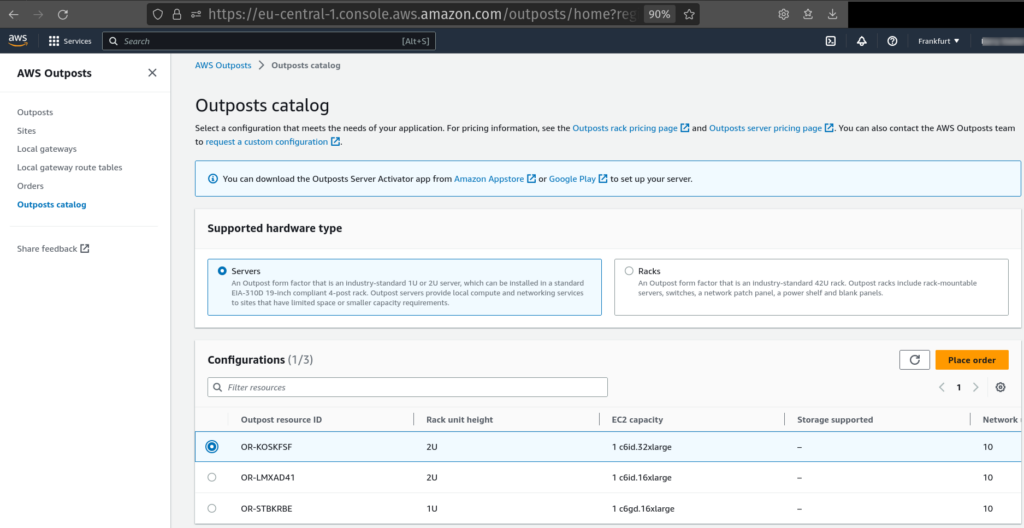Select the OR-STBKRBE configuration radio
The image size is (1024, 528).
(212, 508)
